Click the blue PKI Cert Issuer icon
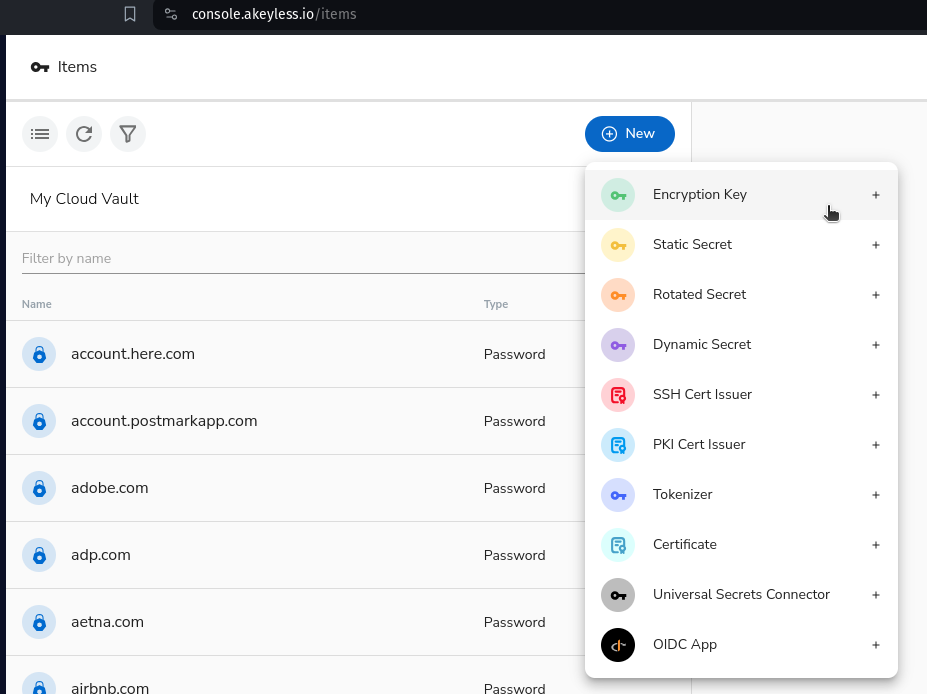Screen dimensions: 927x694 pos(618,445)
